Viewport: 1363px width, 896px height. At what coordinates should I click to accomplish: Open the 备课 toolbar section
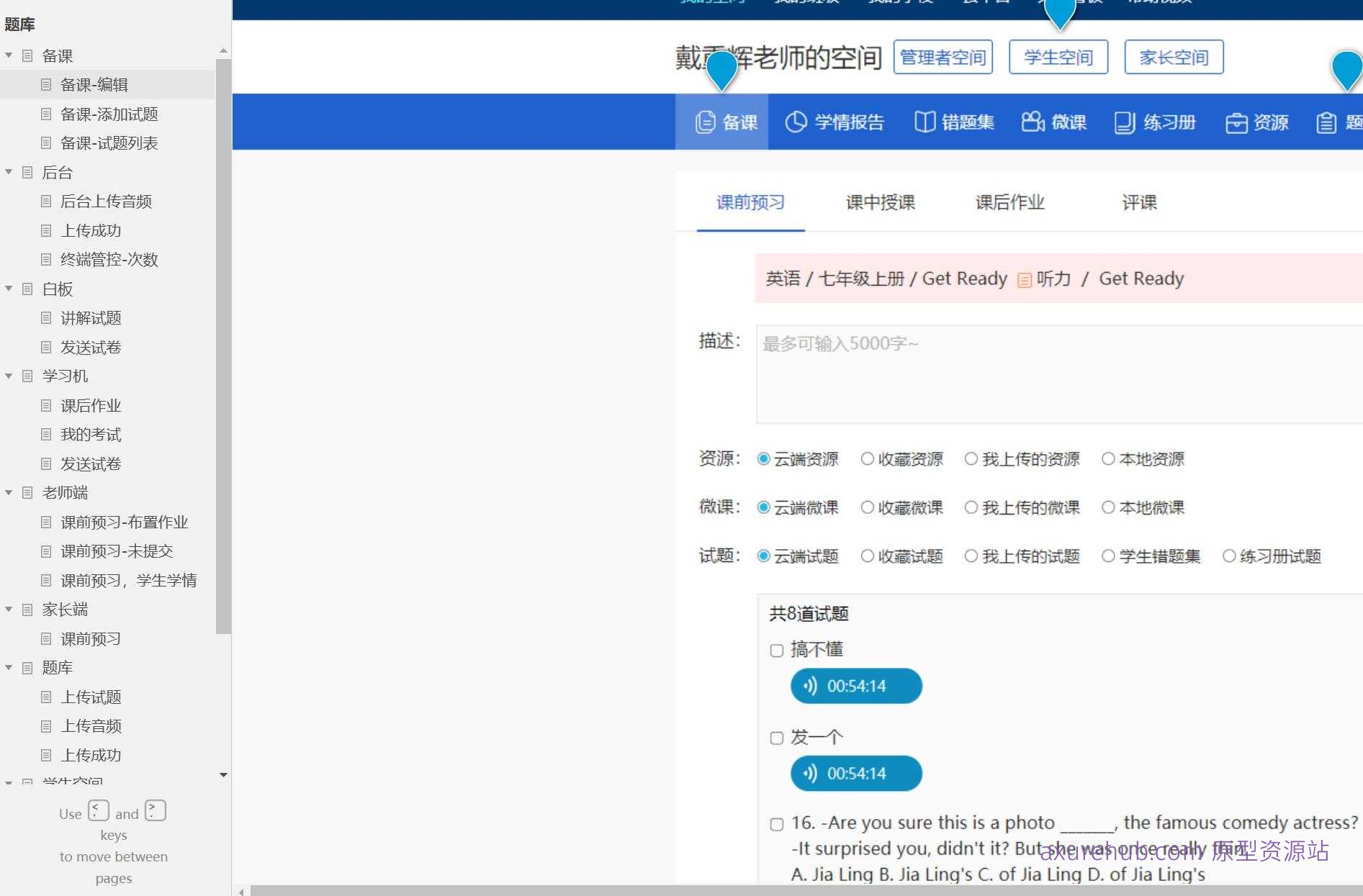point(727,122)
